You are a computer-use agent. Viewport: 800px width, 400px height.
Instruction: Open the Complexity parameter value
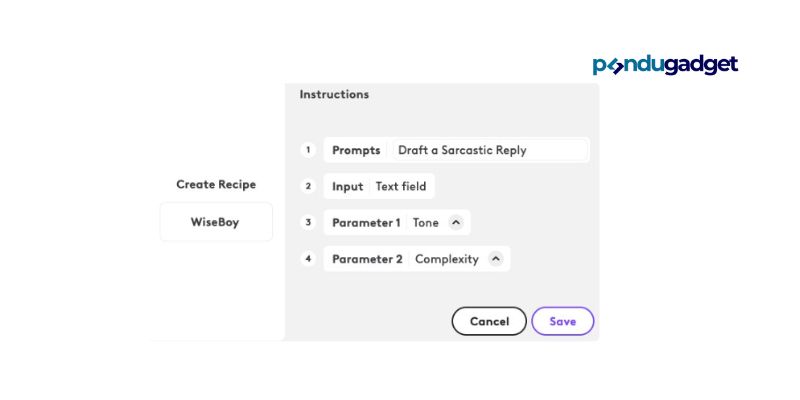[447, 259]
